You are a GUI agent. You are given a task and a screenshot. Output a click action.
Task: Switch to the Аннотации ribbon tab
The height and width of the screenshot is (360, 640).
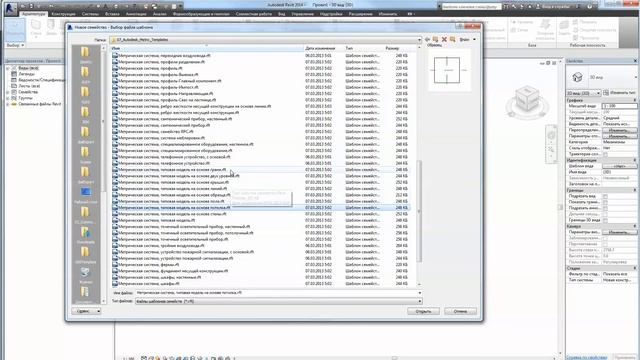[x=136, y=14]
